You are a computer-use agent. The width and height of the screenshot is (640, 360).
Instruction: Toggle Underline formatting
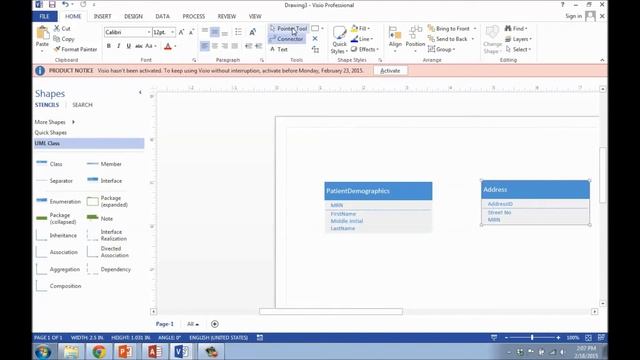tap(129, 46)
